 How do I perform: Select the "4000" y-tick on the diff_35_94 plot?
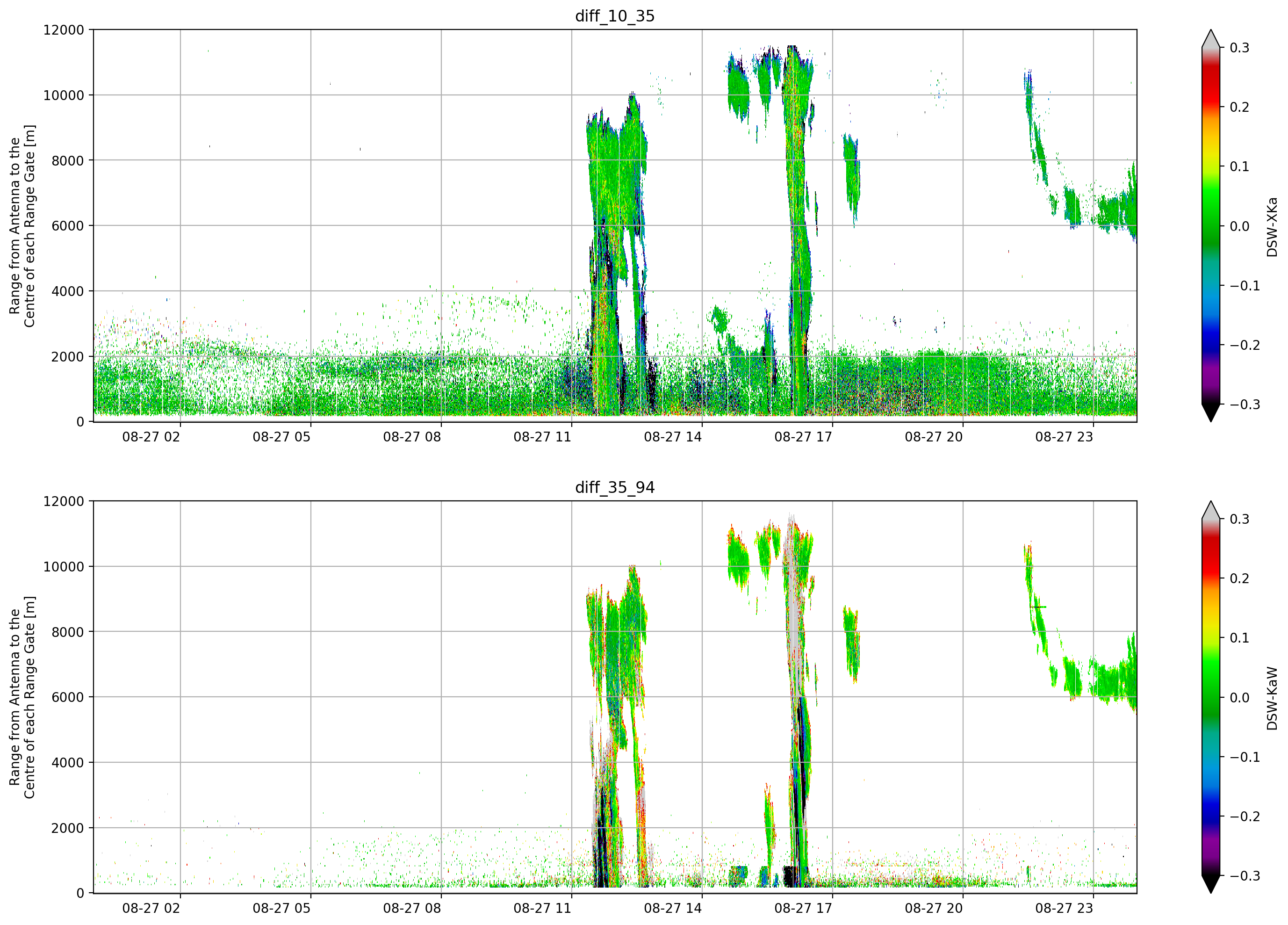(68, 763)
